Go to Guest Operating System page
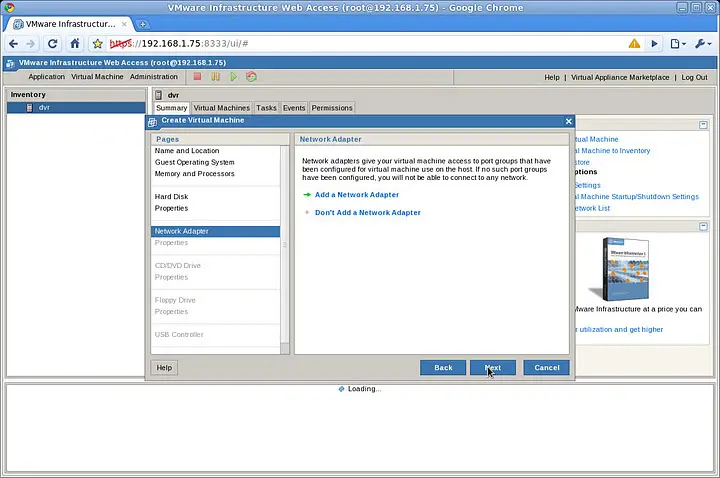This screenshot has height=478, width=720. click(194, 162)
